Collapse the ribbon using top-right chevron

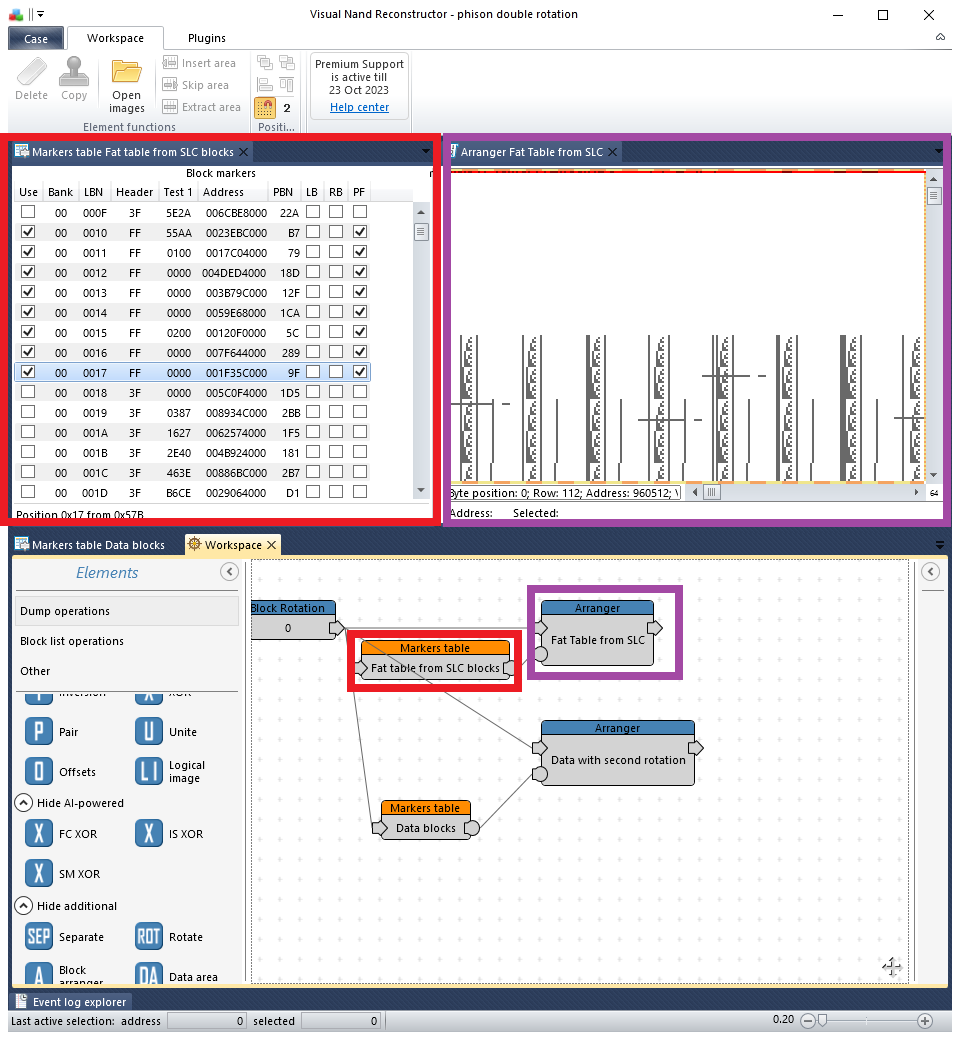[x=940, y=37]
